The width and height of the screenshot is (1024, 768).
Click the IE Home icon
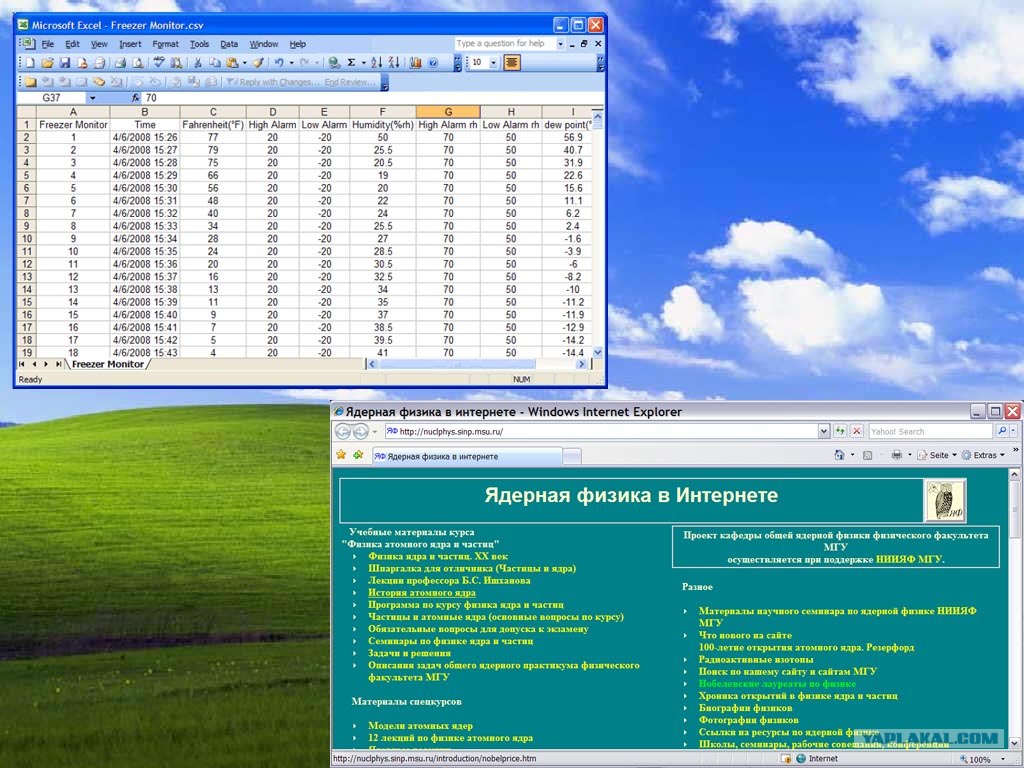[x=839, y=455]
